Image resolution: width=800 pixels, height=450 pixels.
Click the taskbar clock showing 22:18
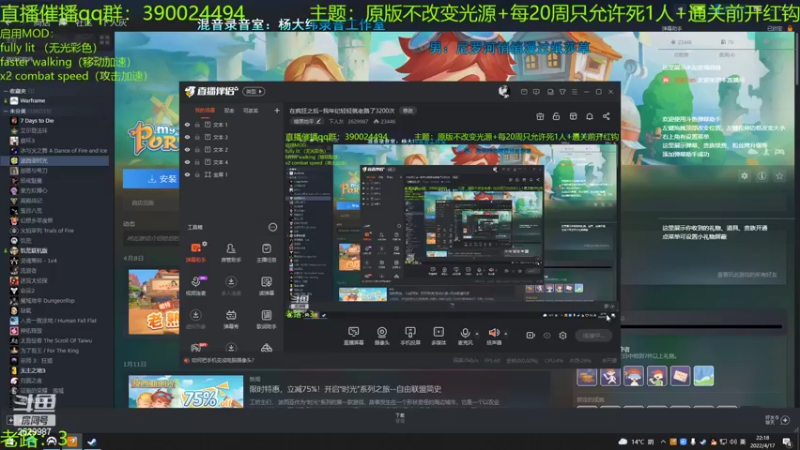pyautogui.click(x=763, y=442)
